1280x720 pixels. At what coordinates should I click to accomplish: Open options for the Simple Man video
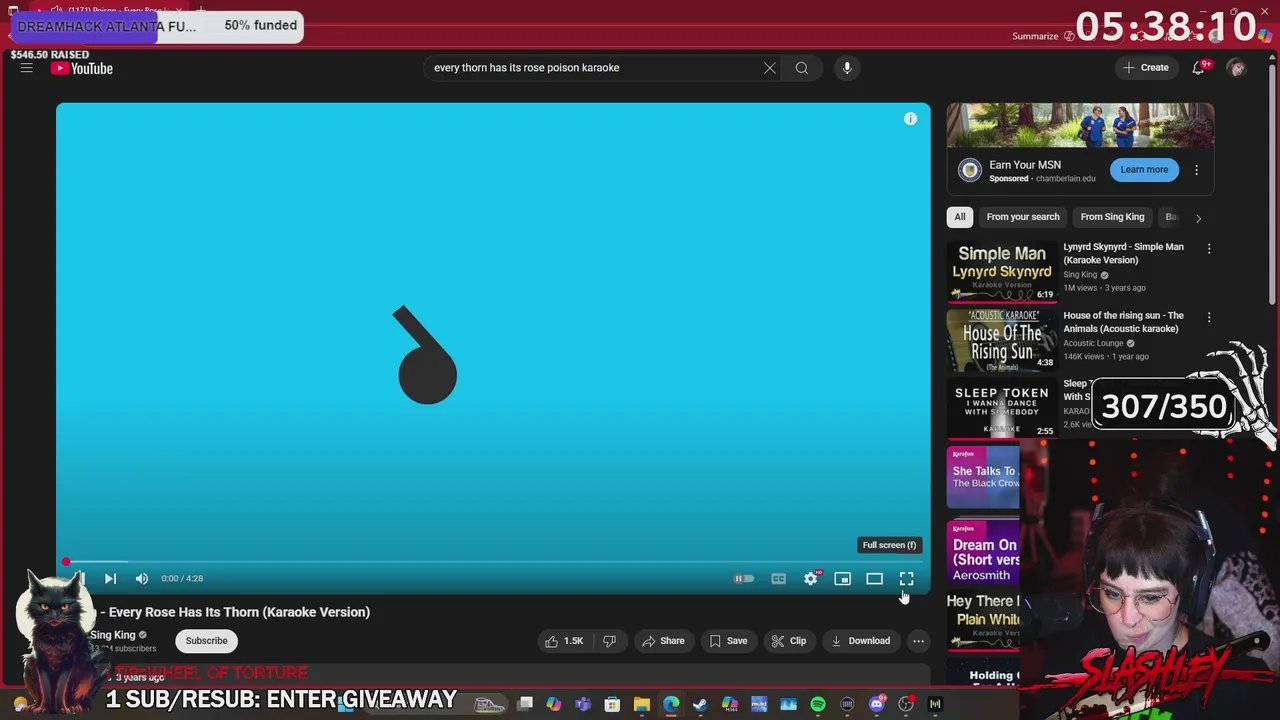(x=1209, y=249)
